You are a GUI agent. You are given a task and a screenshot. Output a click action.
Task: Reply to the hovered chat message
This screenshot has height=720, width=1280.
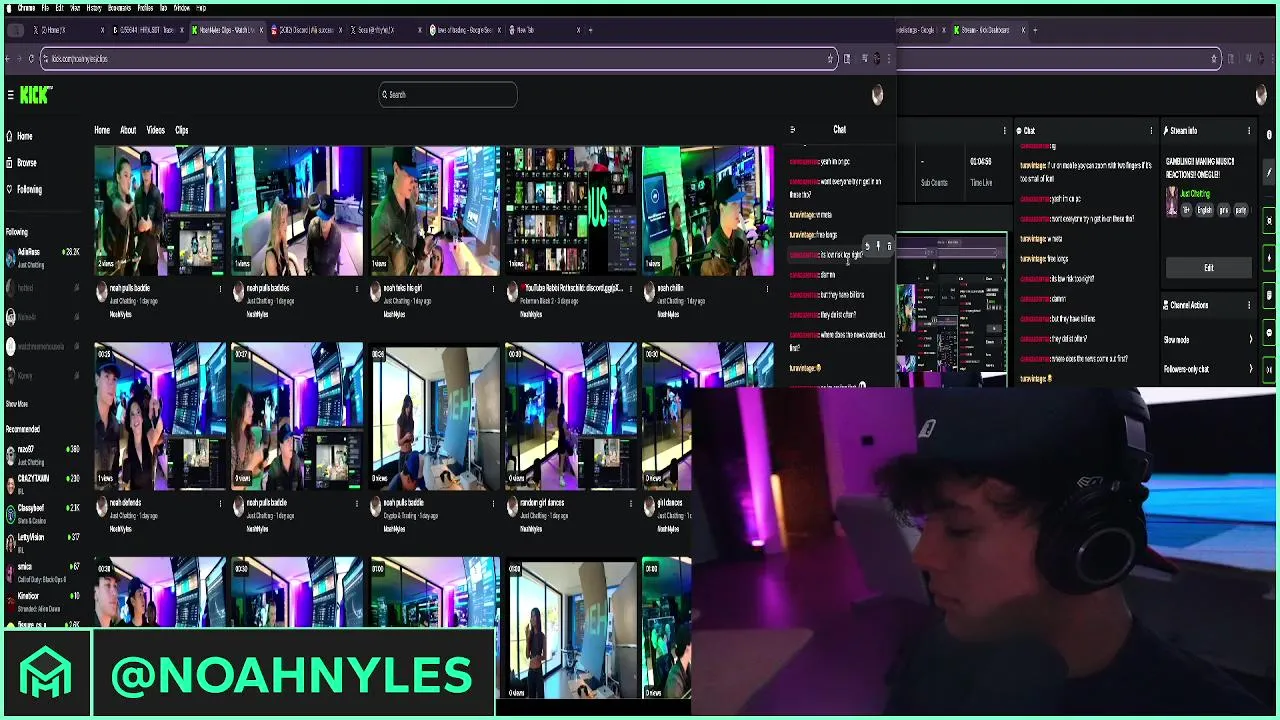point(867,246)
